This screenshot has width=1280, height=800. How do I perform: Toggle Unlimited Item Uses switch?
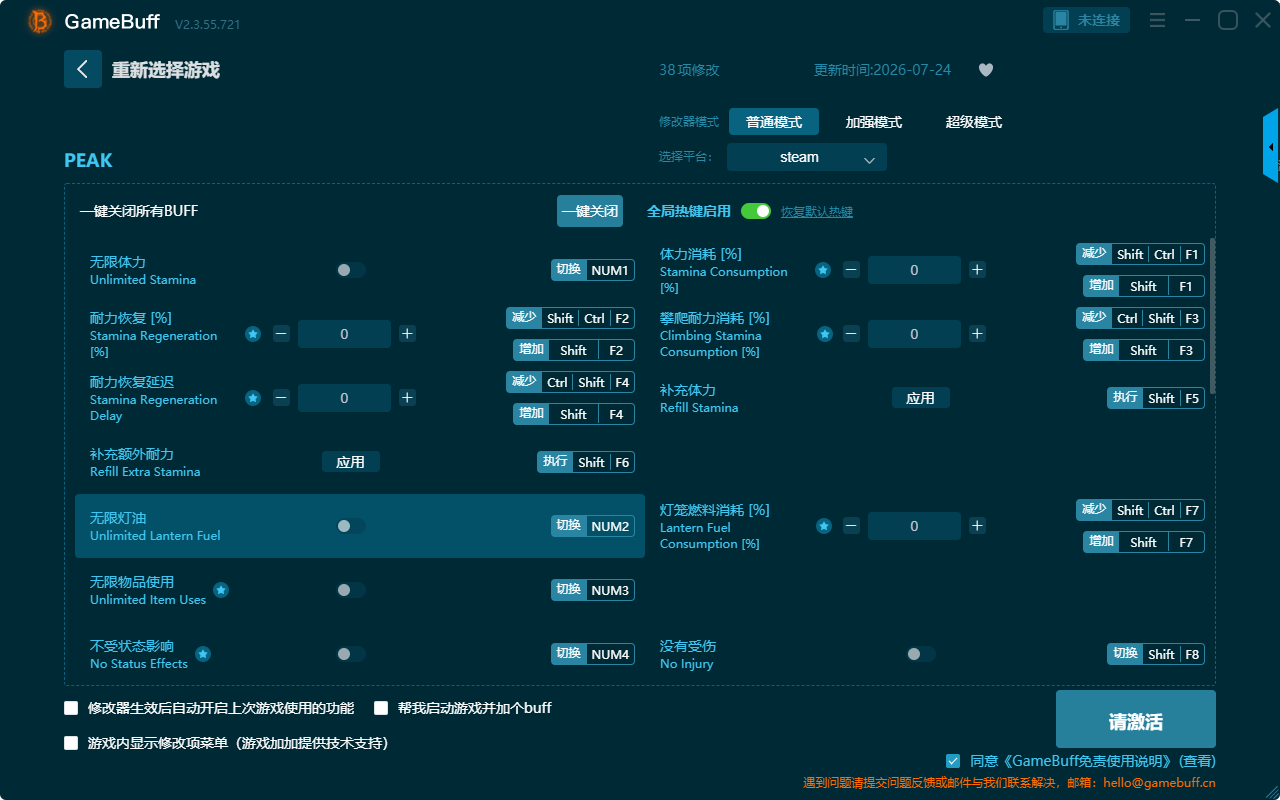pos(351,590)
